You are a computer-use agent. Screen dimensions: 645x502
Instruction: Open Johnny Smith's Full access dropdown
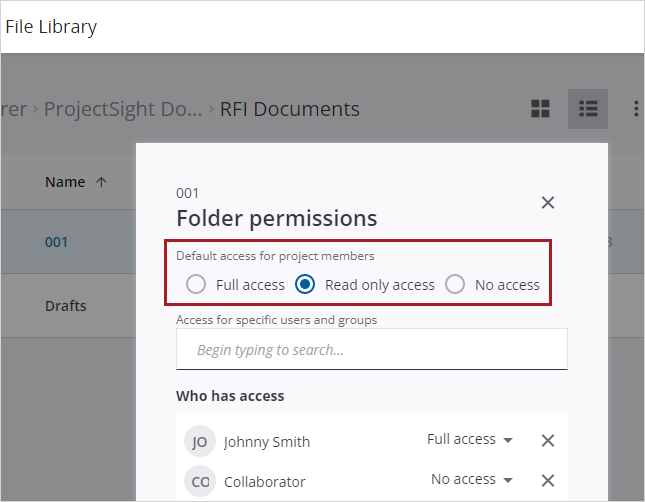[x=470, y=439]
